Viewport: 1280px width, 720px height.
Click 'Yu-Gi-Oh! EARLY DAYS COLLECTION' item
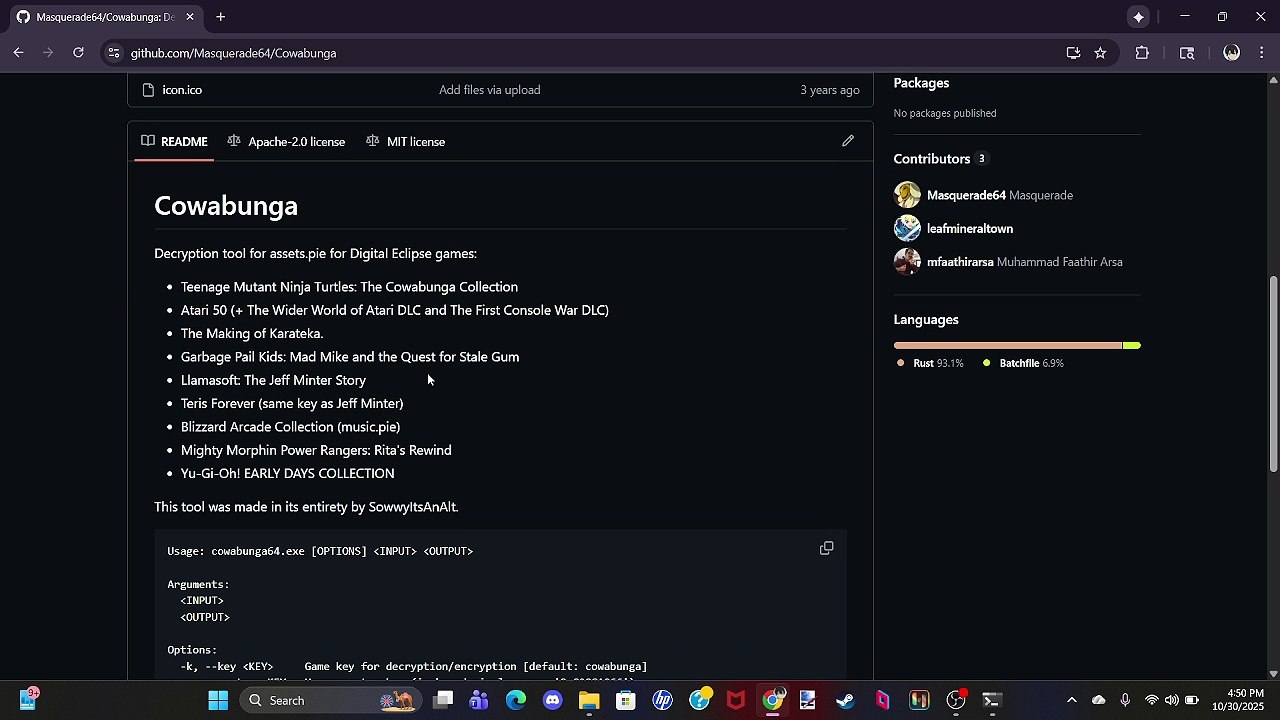287,473
